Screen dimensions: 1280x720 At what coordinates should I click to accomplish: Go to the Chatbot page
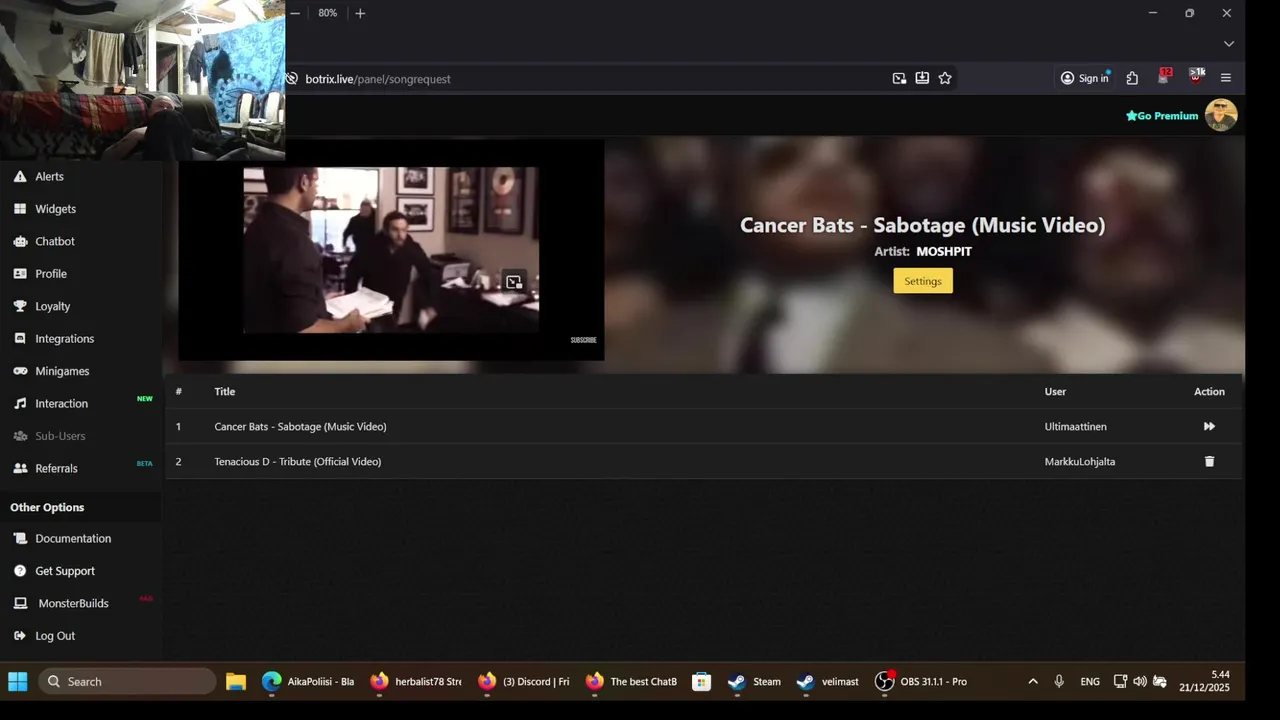coord(55,241)
